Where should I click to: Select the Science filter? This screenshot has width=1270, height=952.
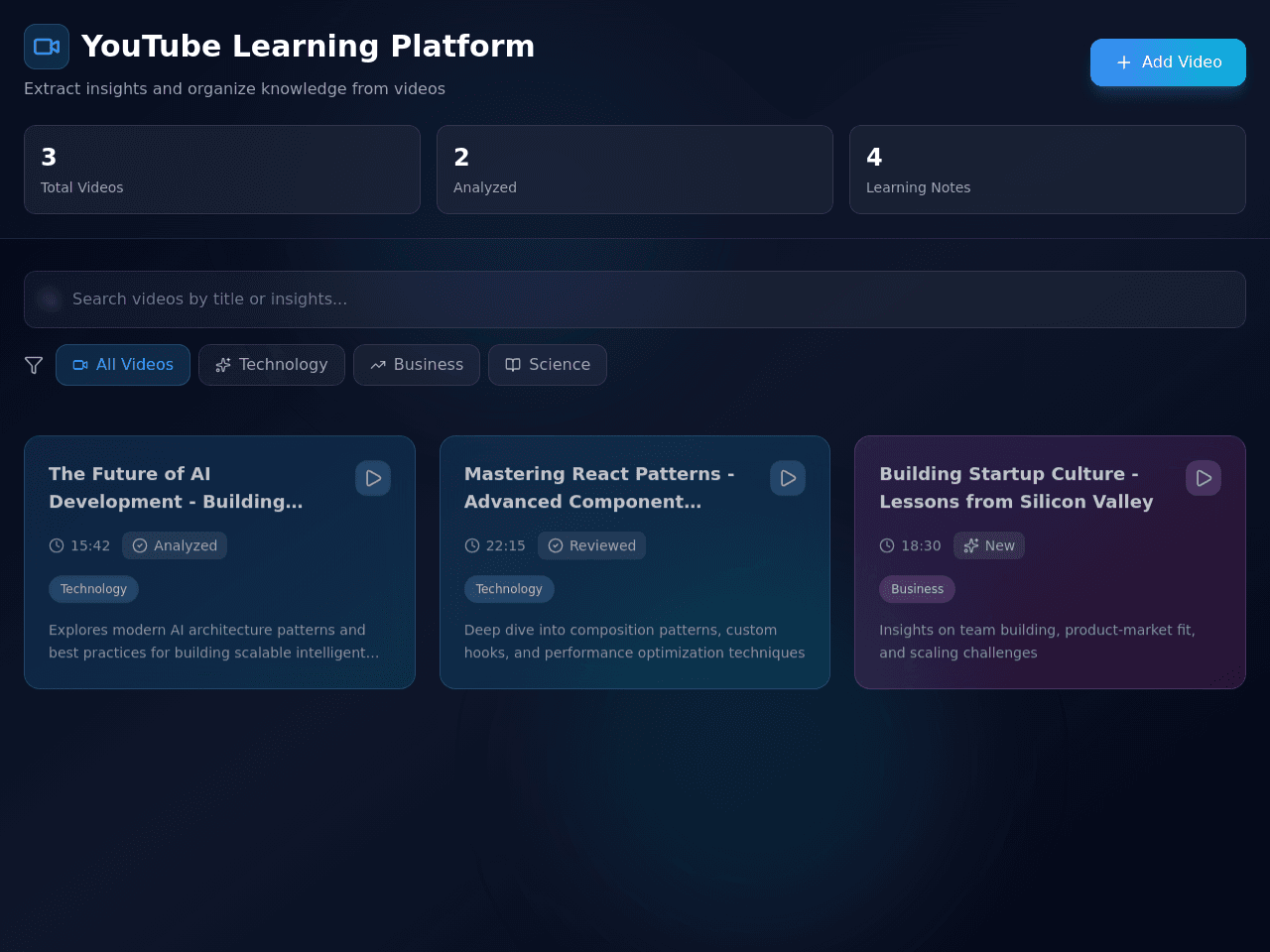pos(548,365)
